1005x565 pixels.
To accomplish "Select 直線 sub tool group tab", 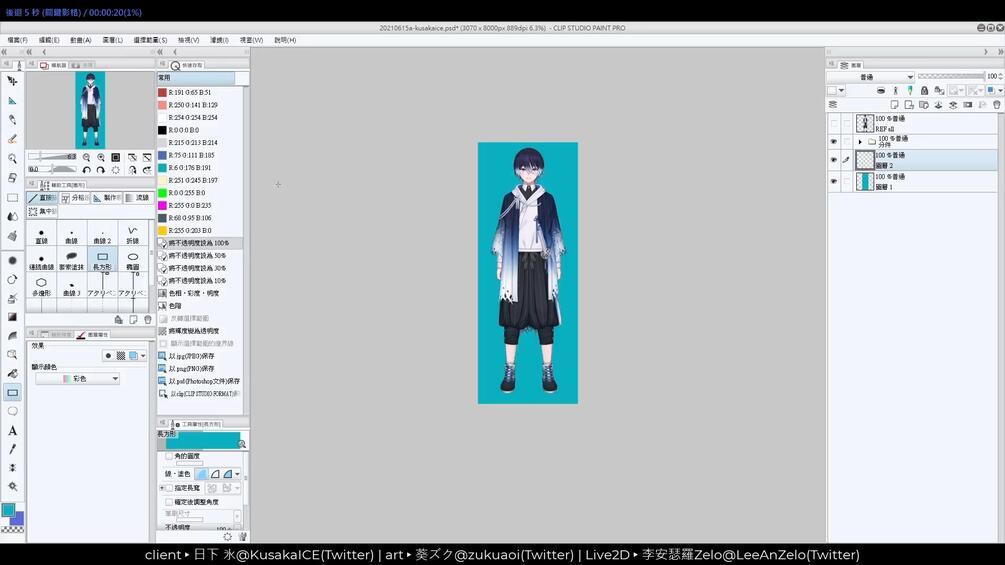I will 42,198.
